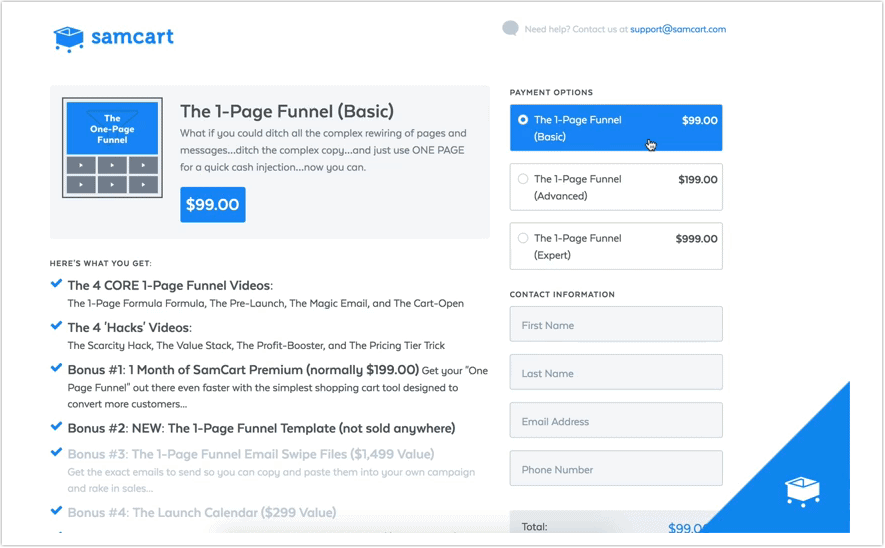Image resolution: width=885 pixels, height=548 pixels.
Task: Click the 'PAYMENT OPTIONS' heading
Action: point(551,93)
